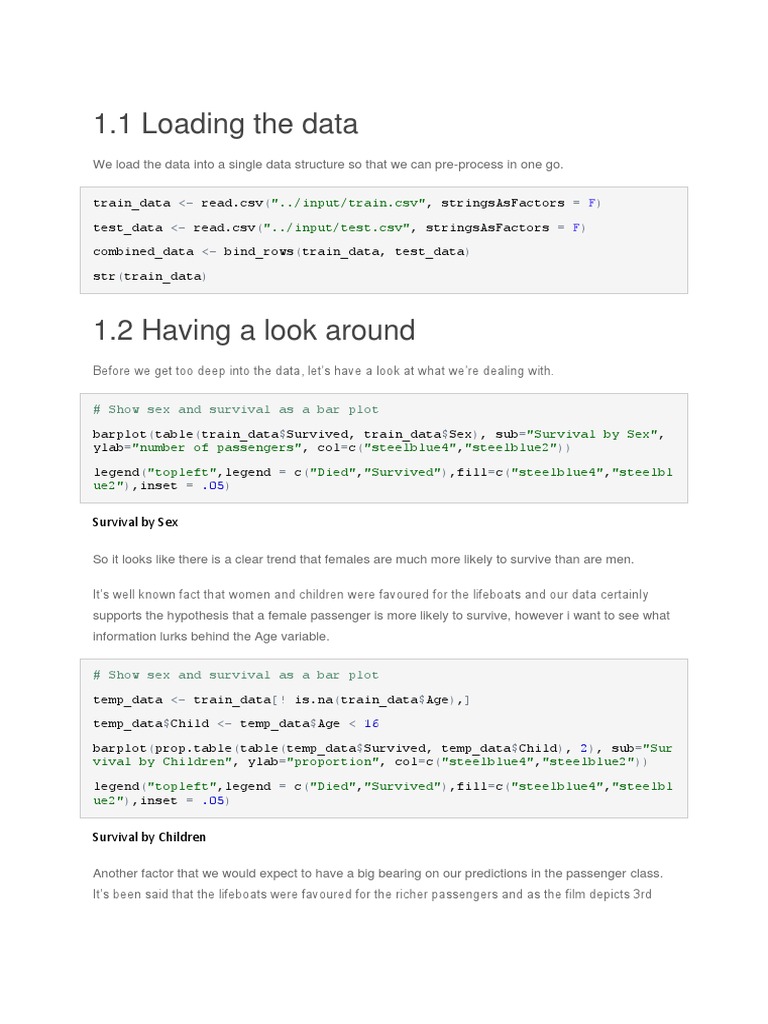Viewport: 768px width, 1024px height.
Task: Click the first "# Show sex and survival" comment
Action: pyautogui.click(x=235, y=409)
